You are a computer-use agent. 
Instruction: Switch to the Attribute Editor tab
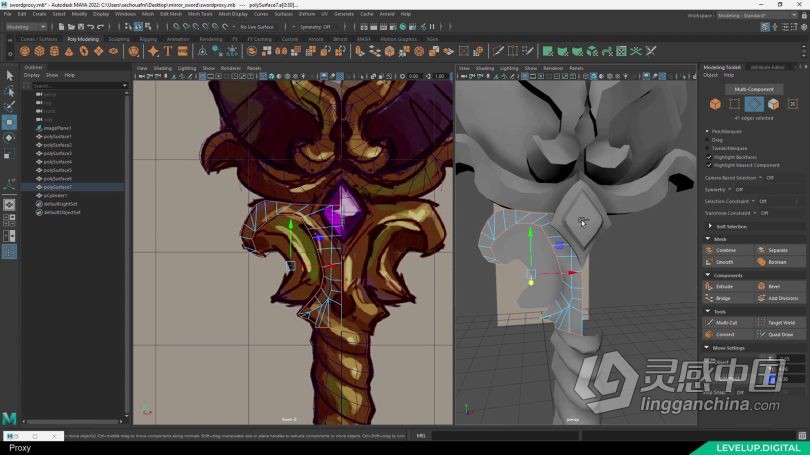coord(768,67)
